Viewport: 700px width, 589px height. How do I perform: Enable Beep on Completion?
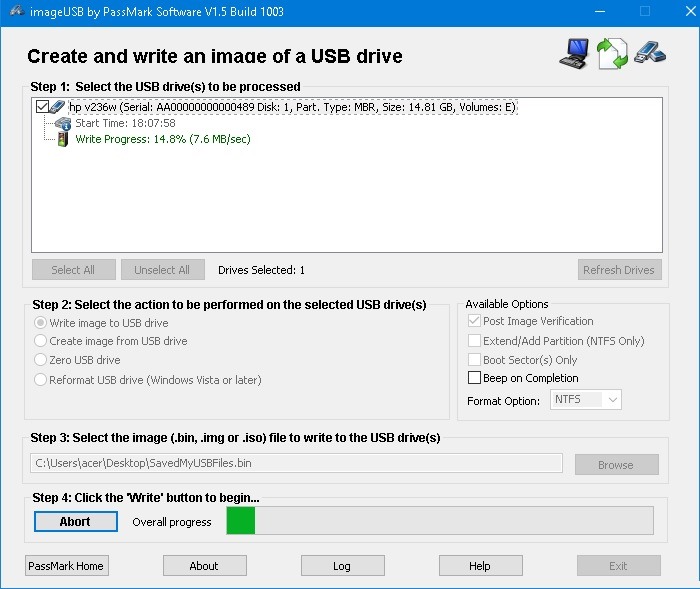[474, 378]
